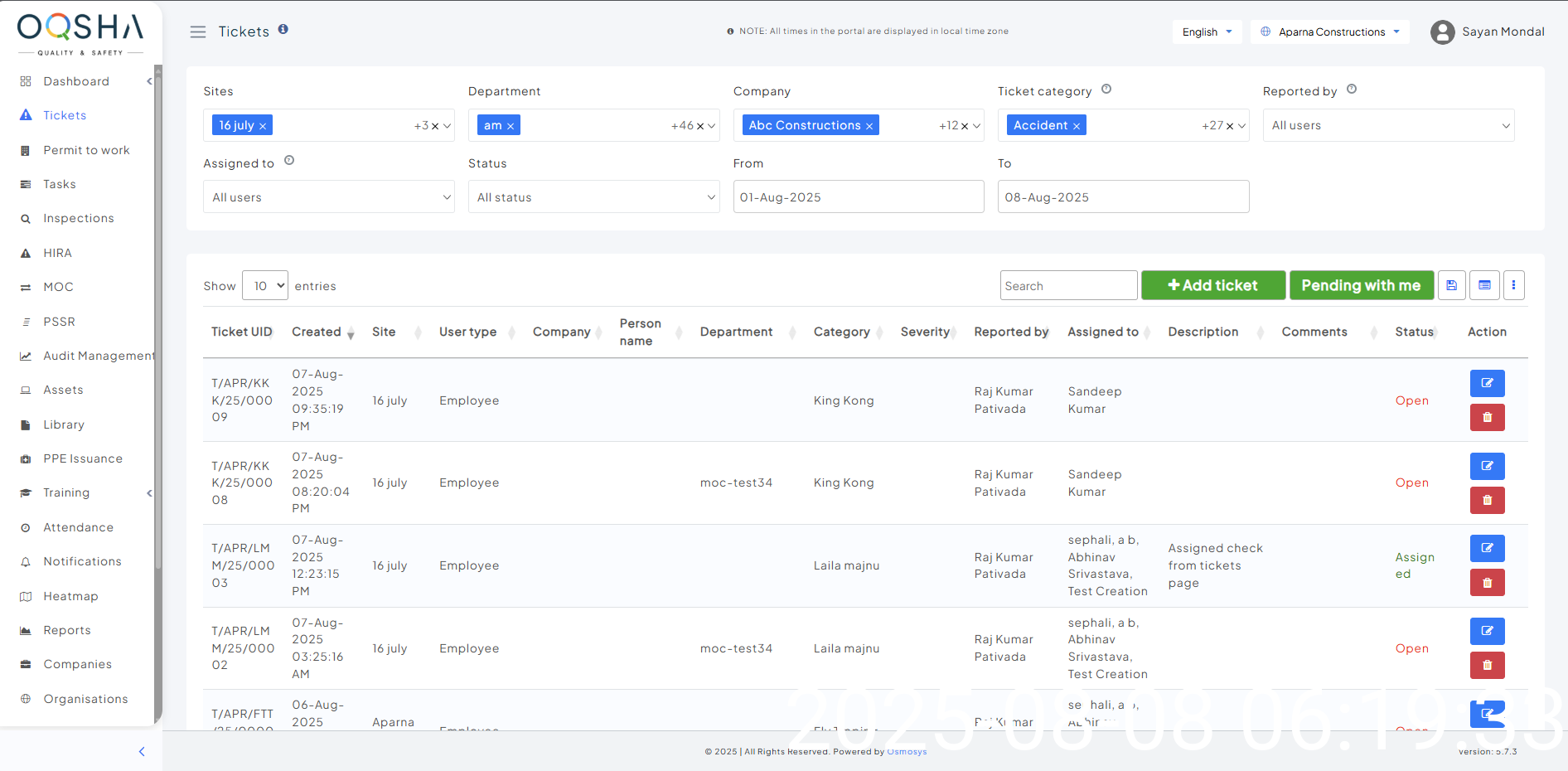Open Permit to work in sidebar
Screen dimensions: 1568x771
click(86, 150)
